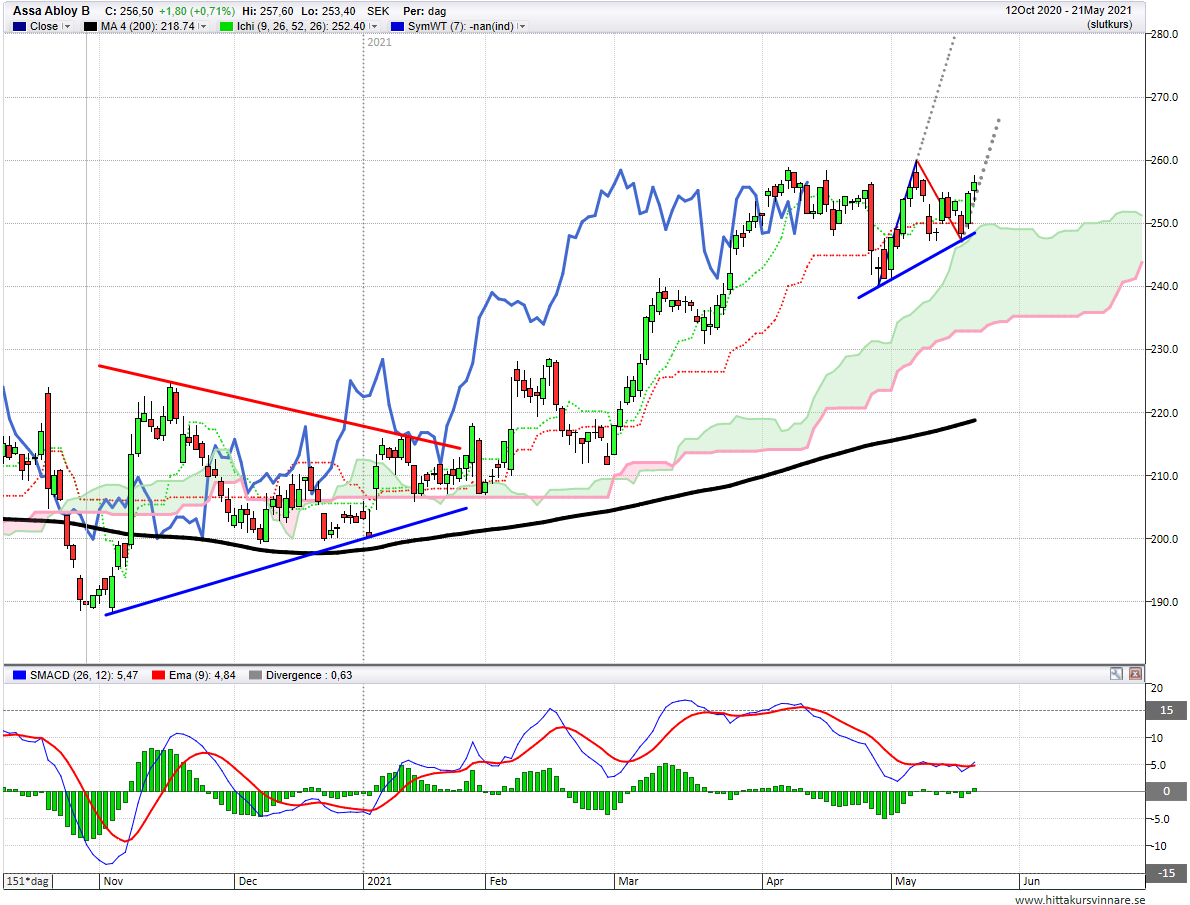Click the closing price 'C: 256,50'
This screenshot has height=905, width=1190.
click(129, 11)
